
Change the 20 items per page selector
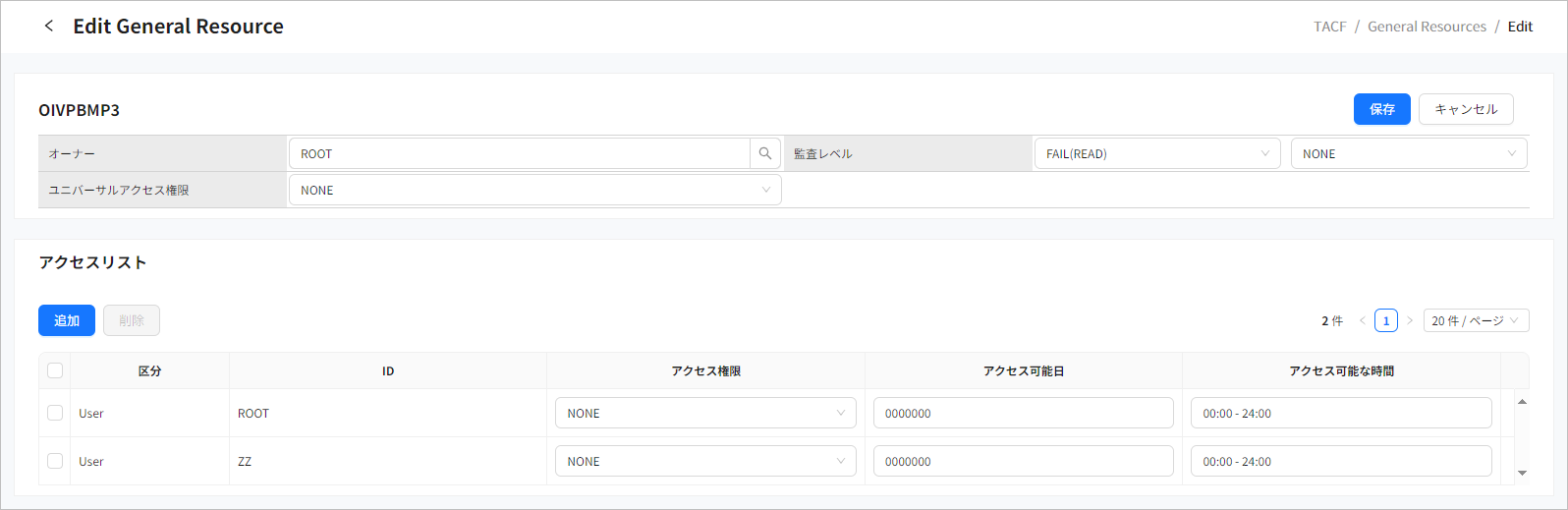[1475, 321]
